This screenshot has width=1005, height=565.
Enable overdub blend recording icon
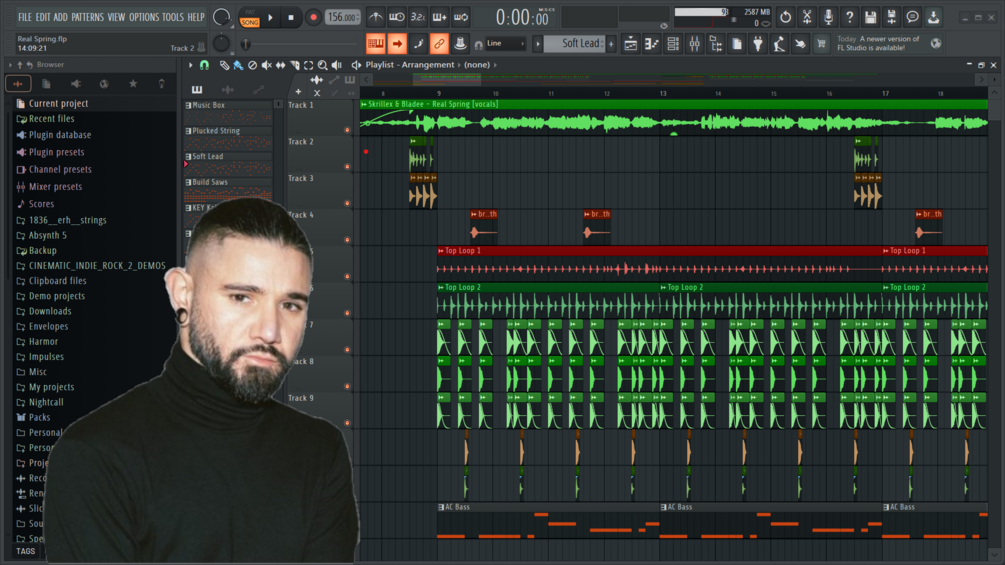(x=439, y=17)
